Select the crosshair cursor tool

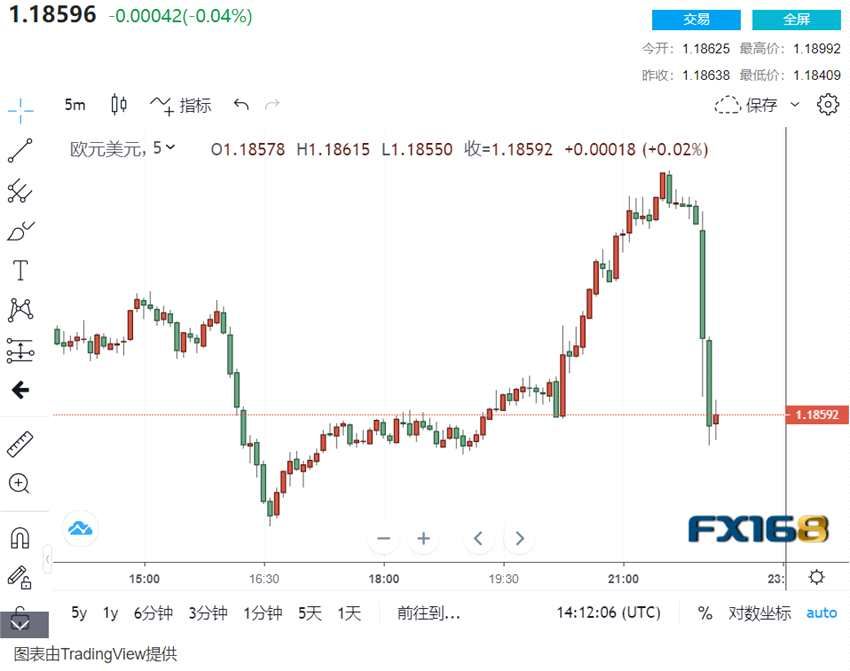point(20,110)
